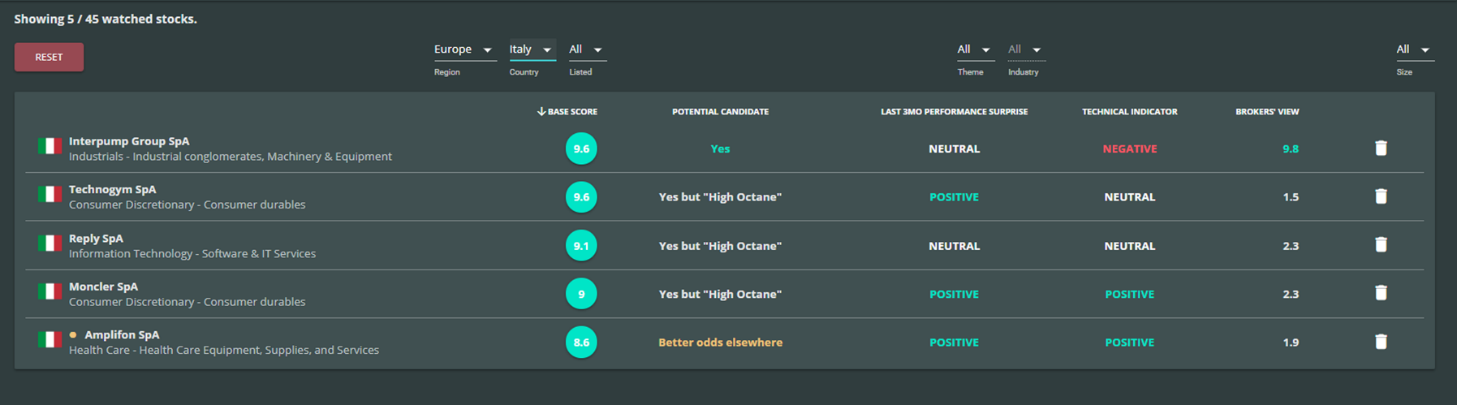The height and width of the screenshot is (405, 1457).
Task: Click Italian flag beside Amplifon SpA
Action: point(49,340)
